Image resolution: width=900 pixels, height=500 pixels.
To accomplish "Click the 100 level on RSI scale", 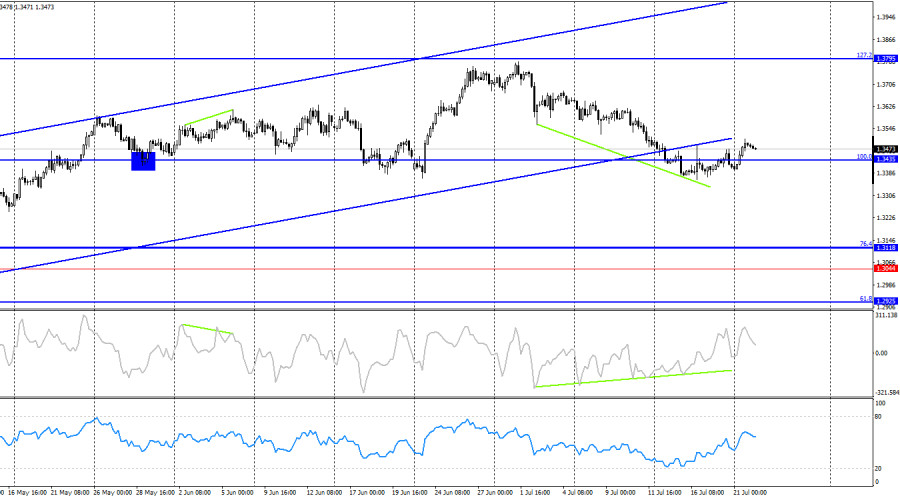I will 880,404.
